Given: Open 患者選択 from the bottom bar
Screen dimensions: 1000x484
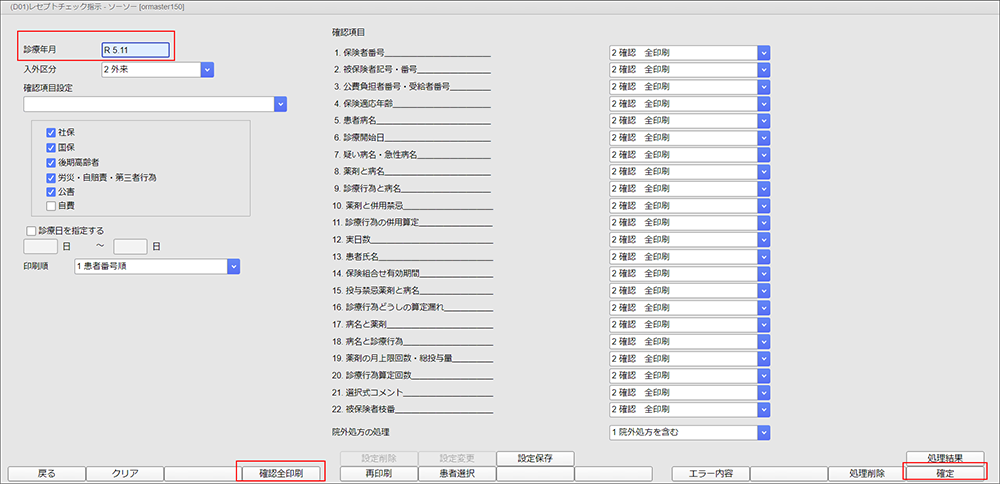Looking at the screenshot, I should pos(456,473).
